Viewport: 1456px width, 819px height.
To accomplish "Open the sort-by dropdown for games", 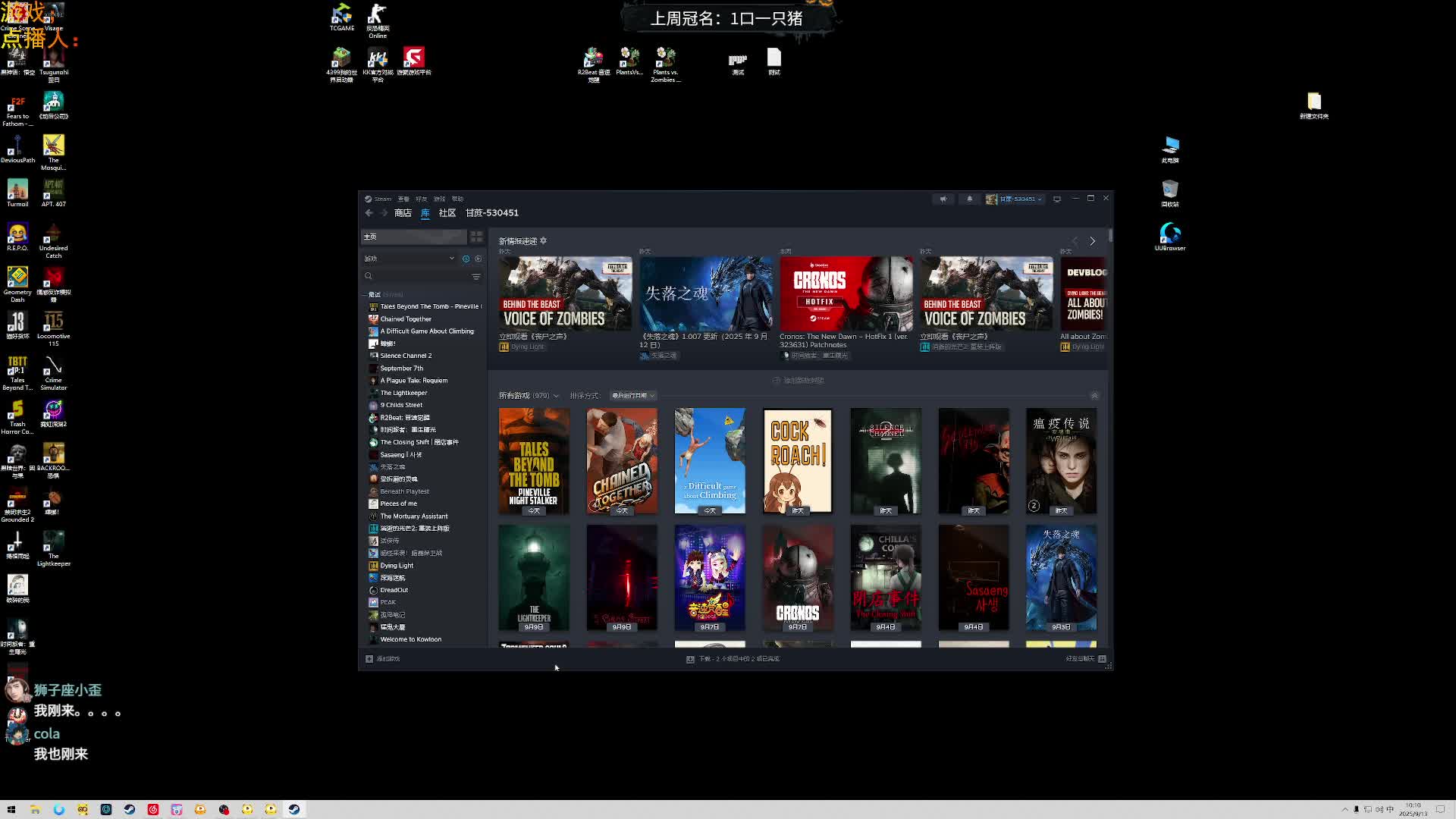I will click(633, 396).
